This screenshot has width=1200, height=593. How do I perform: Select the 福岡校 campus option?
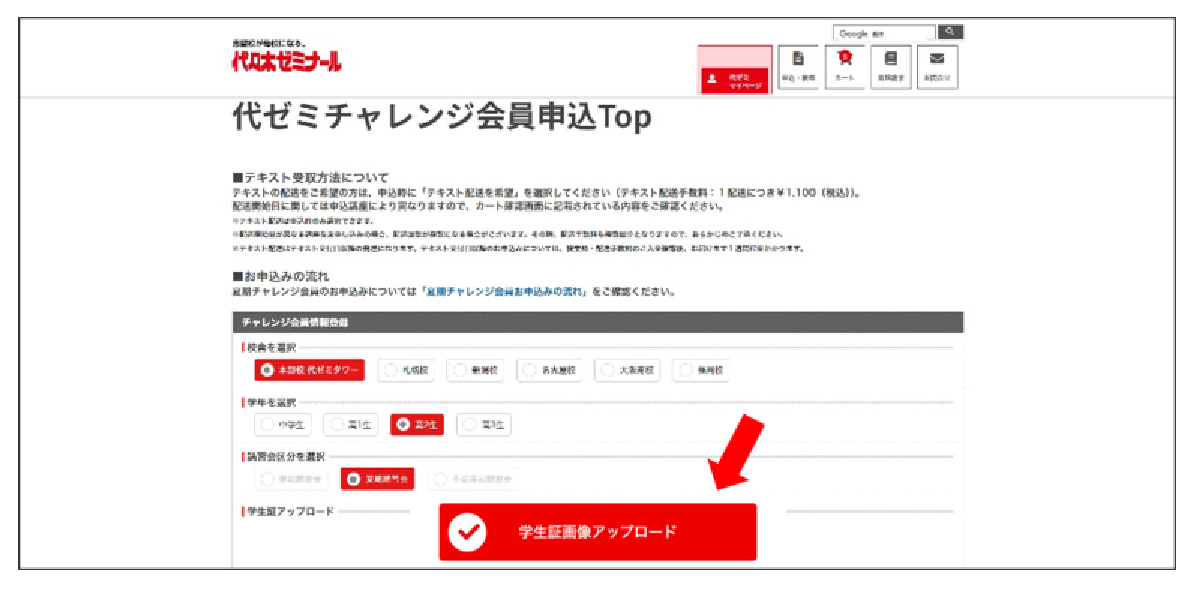tap(700, 370)
